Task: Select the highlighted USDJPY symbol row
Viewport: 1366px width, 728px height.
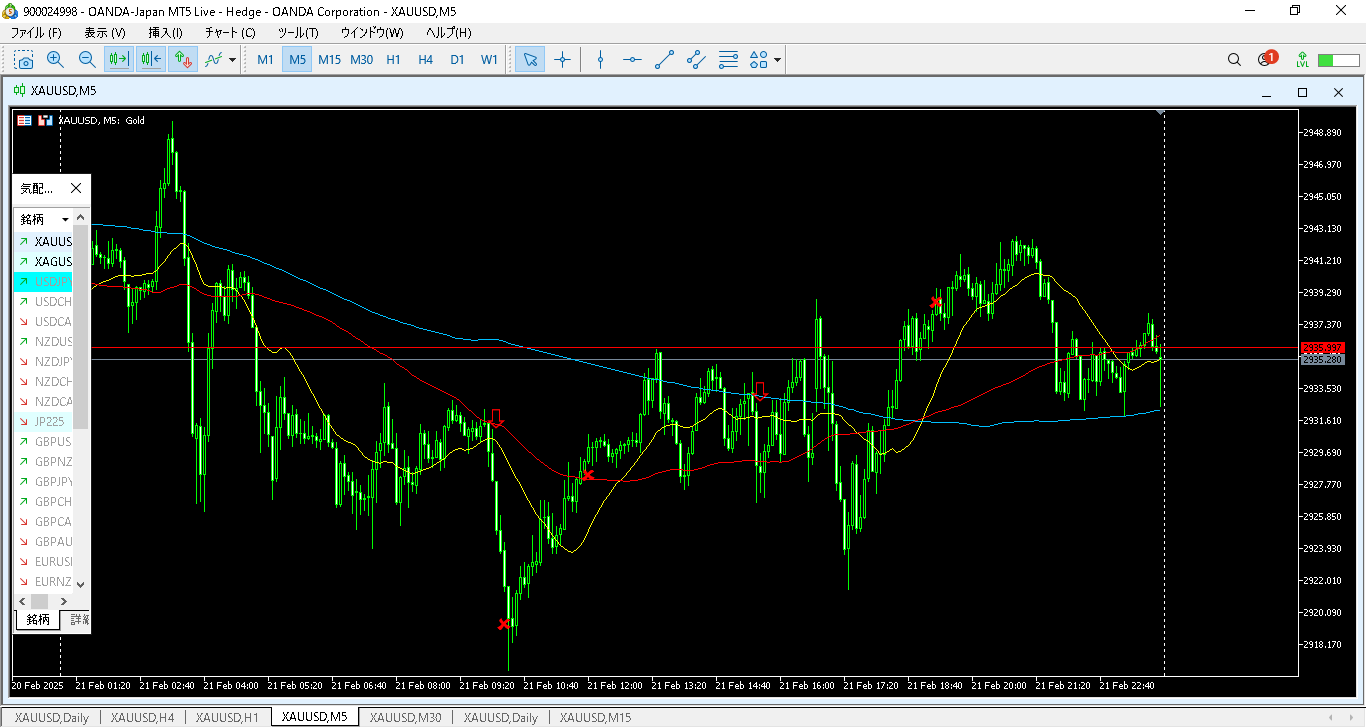Action: [x=44, y=282]
